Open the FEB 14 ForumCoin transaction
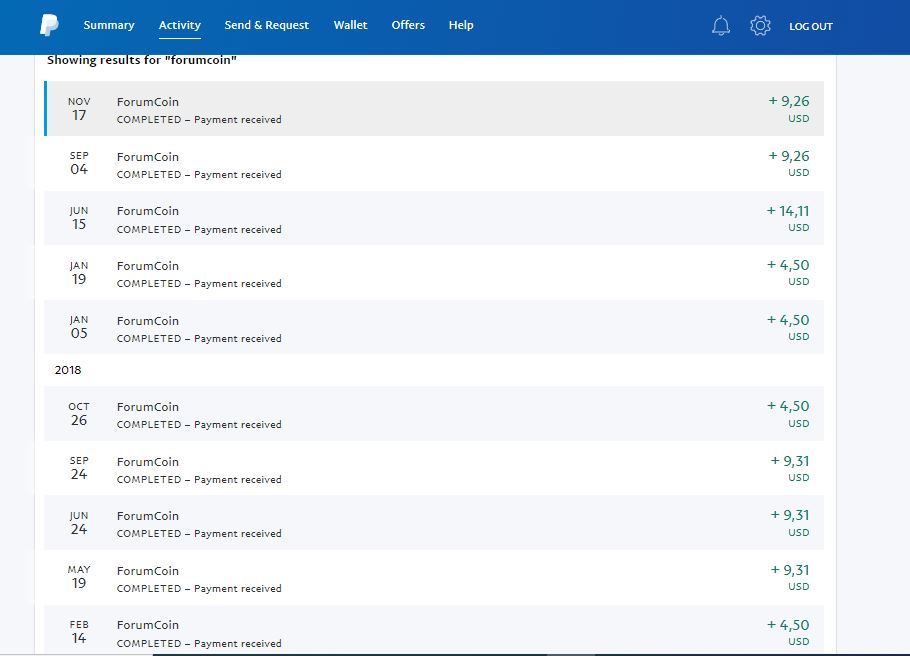 (x=434, y=630)
